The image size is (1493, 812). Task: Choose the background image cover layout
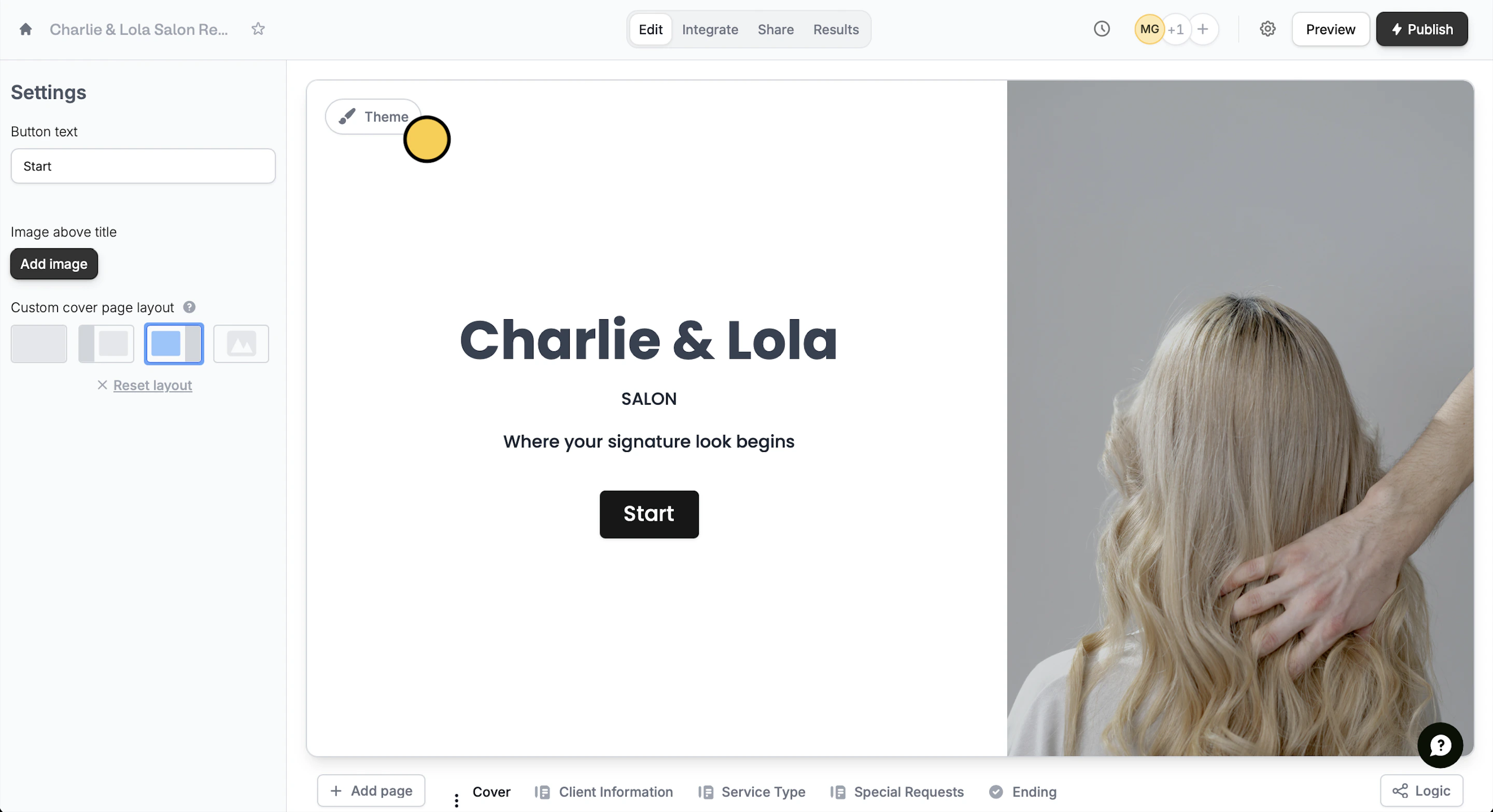pyautogui.click(x=241, y=344)
